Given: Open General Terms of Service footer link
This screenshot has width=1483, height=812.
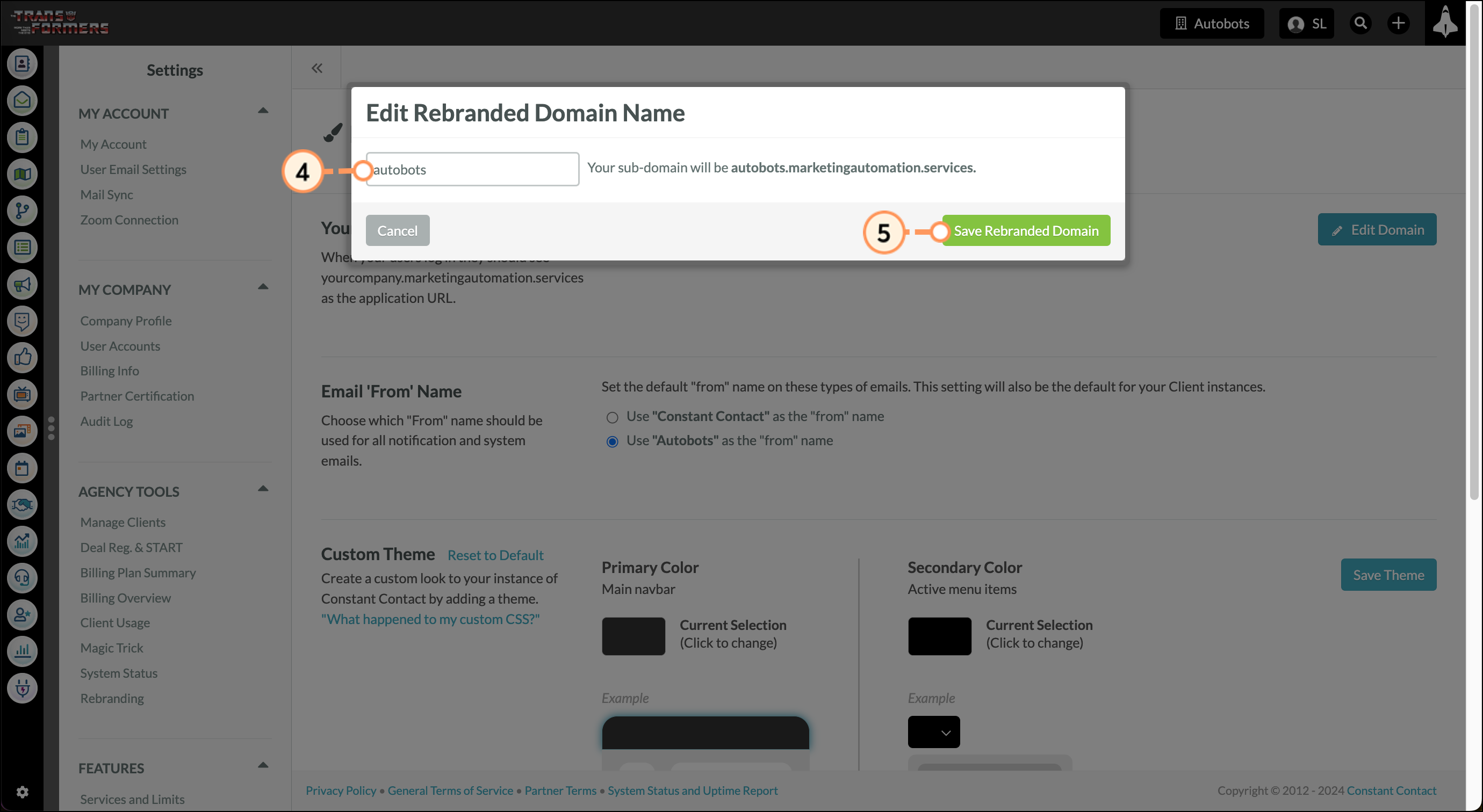Looking at the screenshot, I should (x=450, y=790).
